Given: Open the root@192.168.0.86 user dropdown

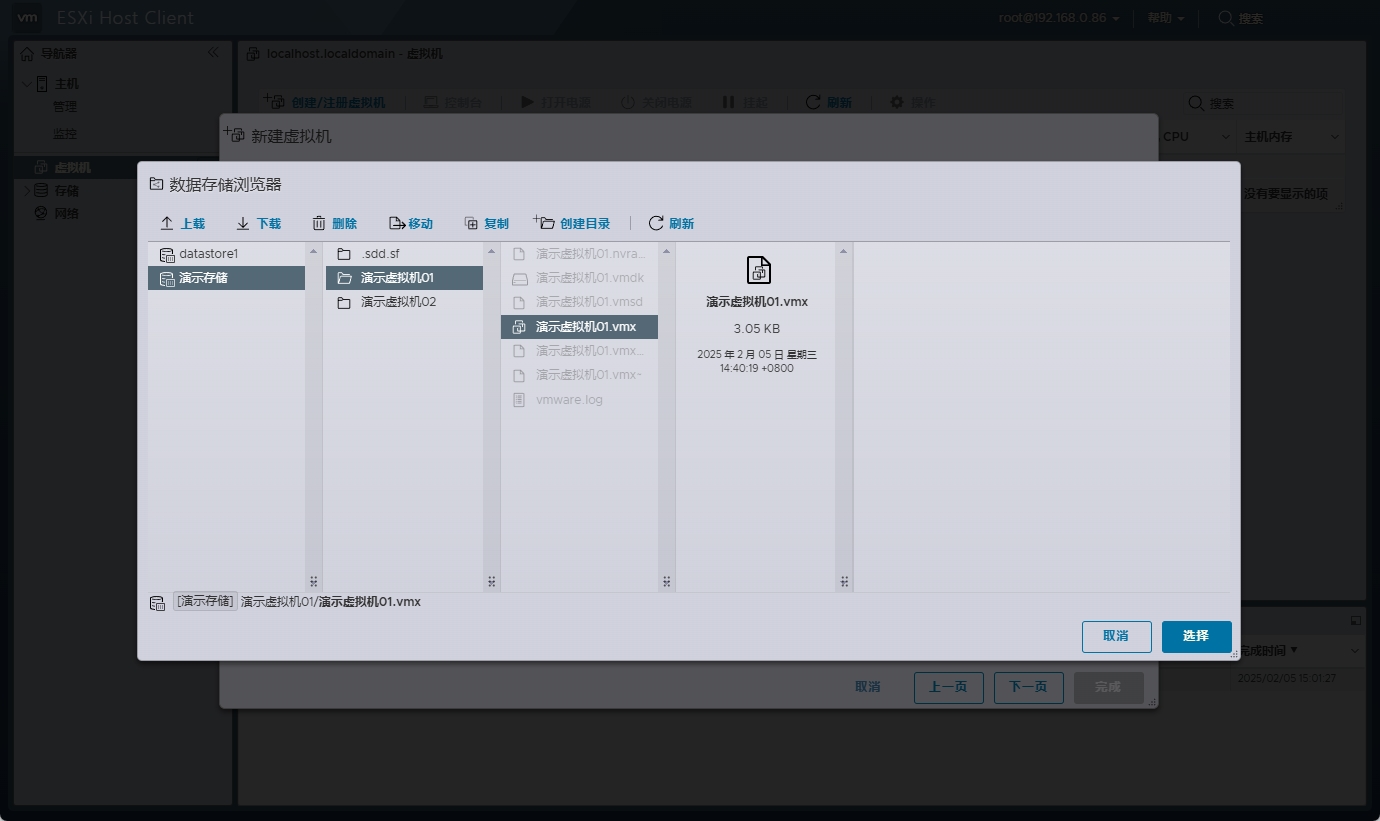Looking at the screenshot, I should pos(1059,18).
